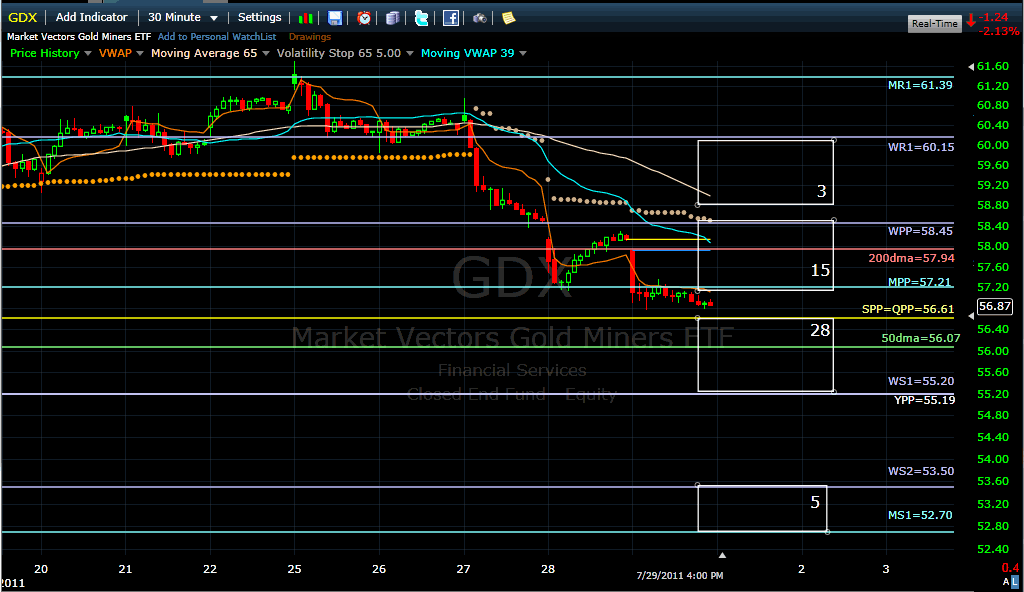Viewport: 1024px width, 592px height.
Task: Click the date label 28 on time axis
Action: (548, 569)
